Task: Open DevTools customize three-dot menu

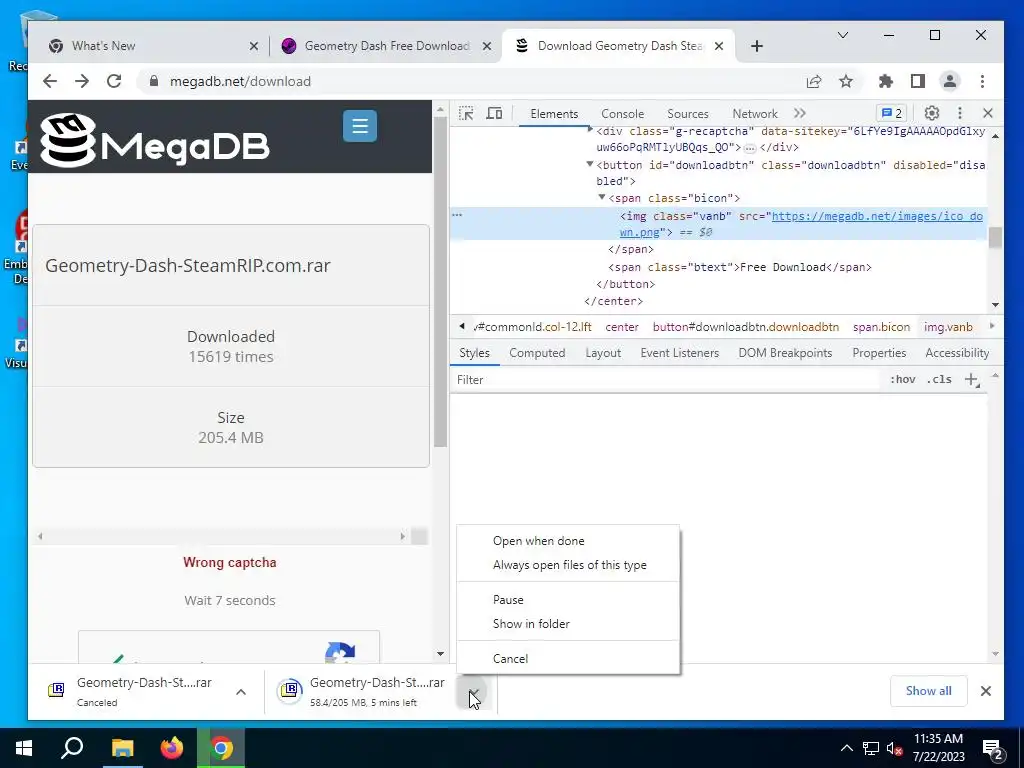Action: point(959,113)
